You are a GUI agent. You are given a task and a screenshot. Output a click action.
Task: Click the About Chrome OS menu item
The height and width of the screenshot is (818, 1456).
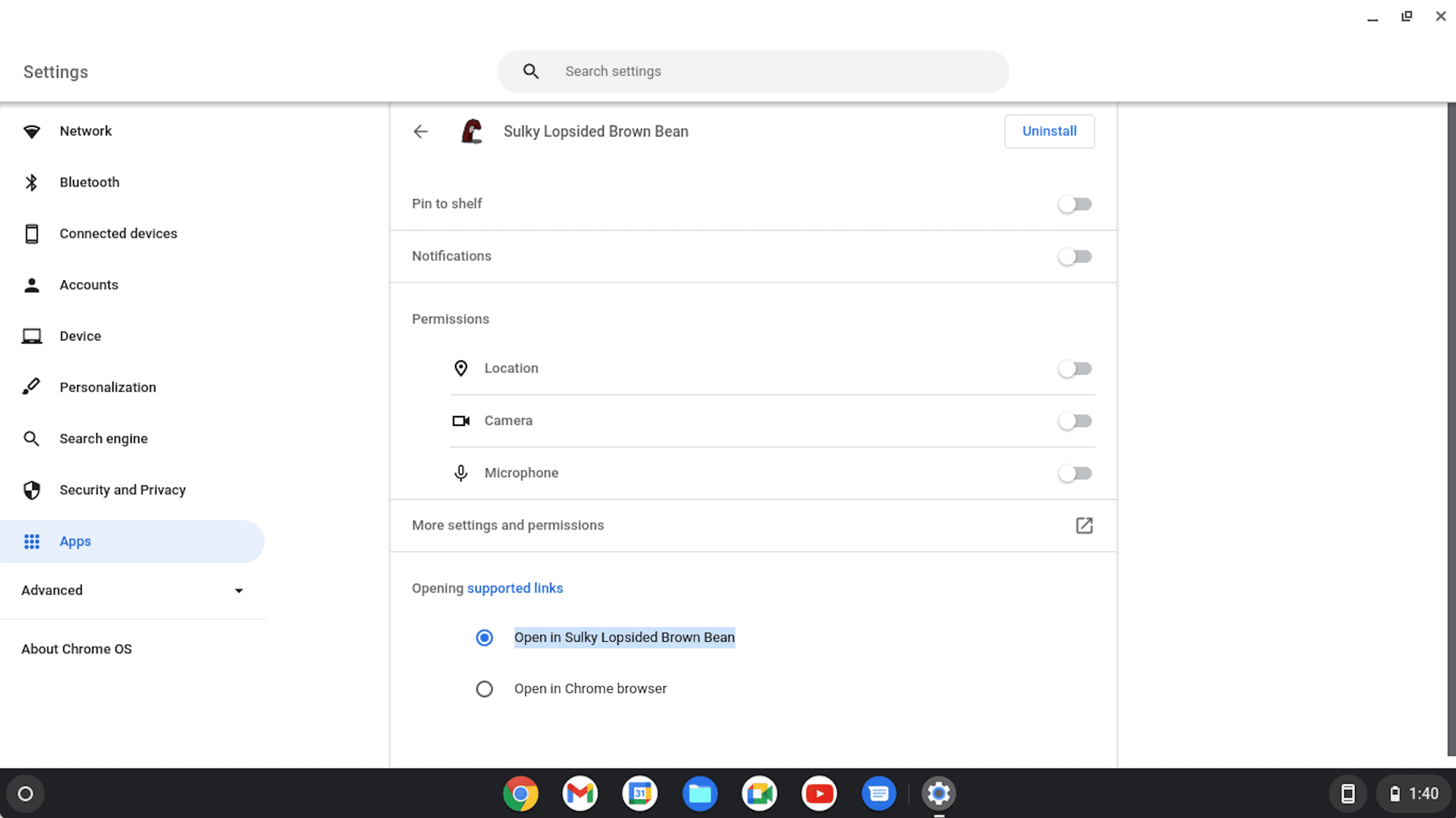76,649
